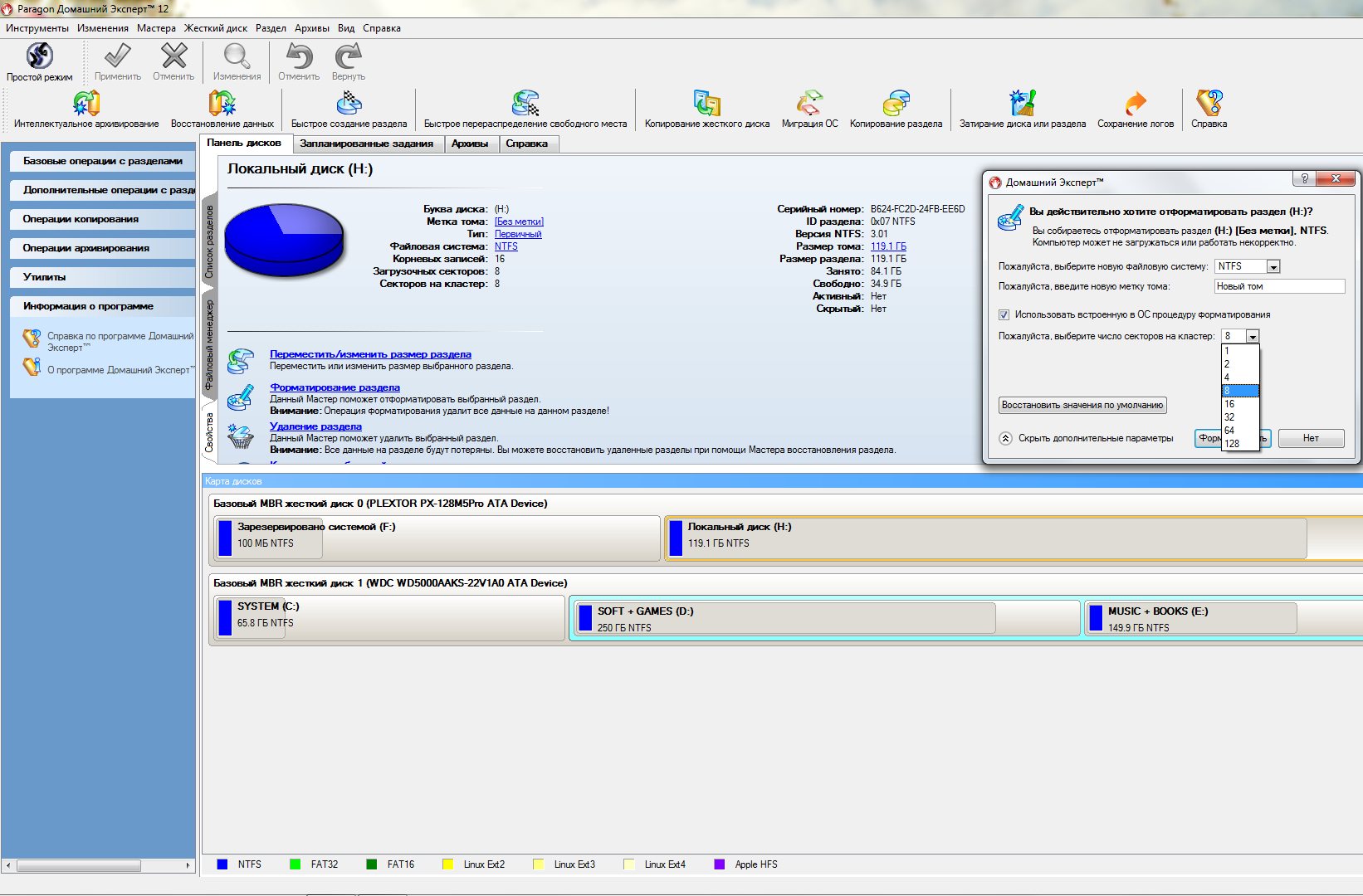Collapse Информация о программе sidebar section

tap(103, 306)
